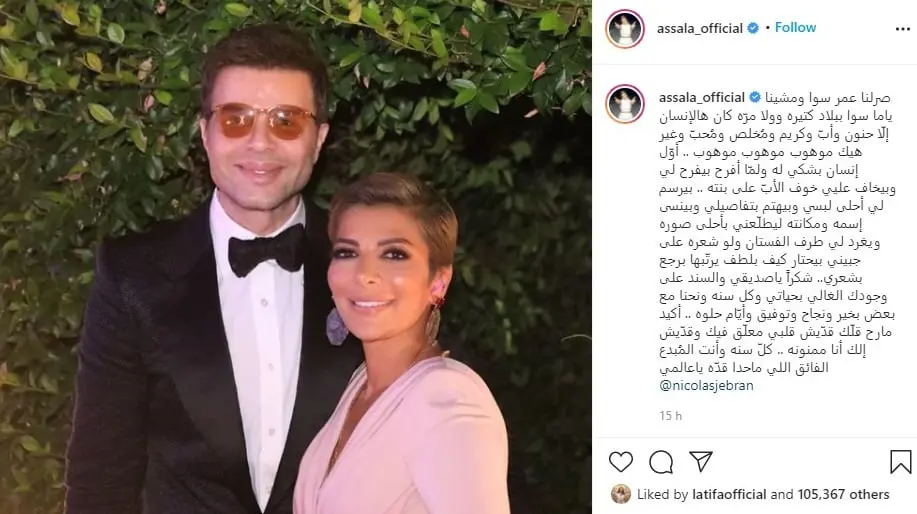Screen dimensions: 917x514
Task: Open comments with the speech bubble icon
Action: pos(661,462)
